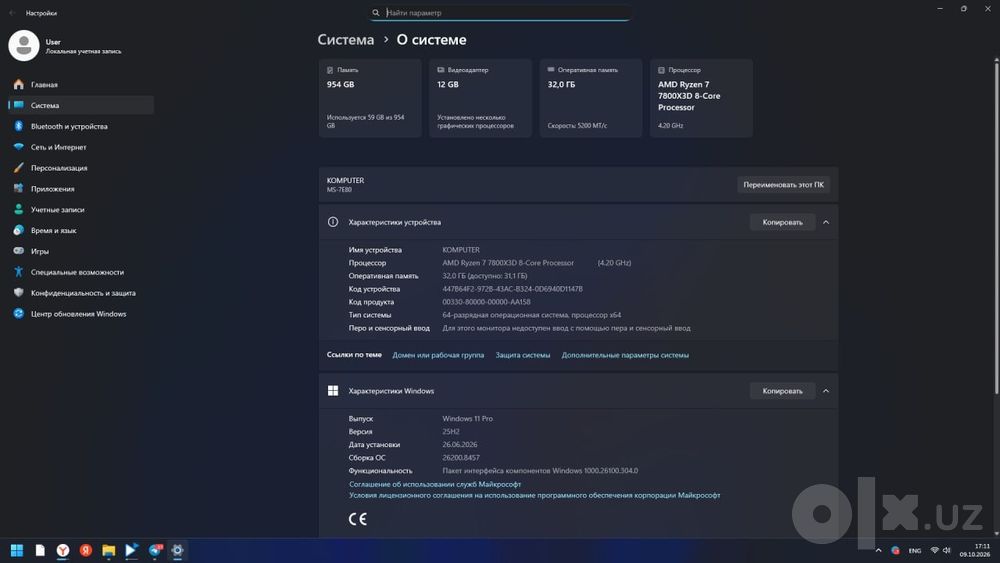The image size is (1000, 563).
Task: Click the round multicolored icon in the system tray
Action: (895, 550)
